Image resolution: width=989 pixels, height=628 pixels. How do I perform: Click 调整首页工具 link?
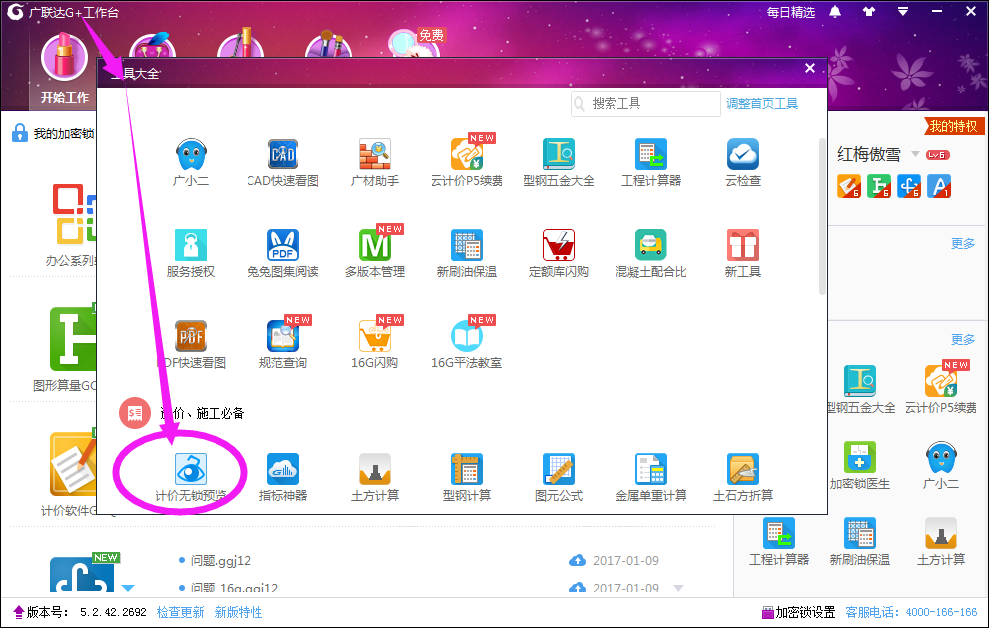(762, 103)
